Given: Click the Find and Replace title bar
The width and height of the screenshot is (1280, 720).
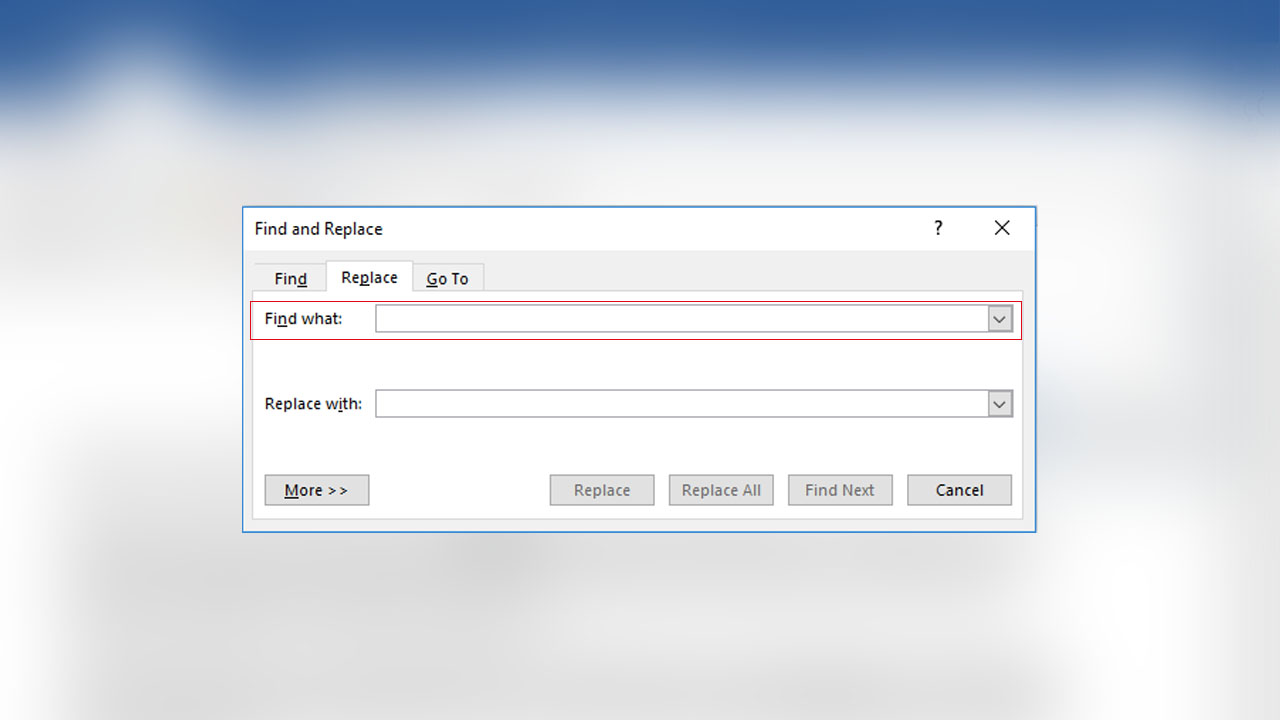Looking at the screenshot, I should point(600,228).
